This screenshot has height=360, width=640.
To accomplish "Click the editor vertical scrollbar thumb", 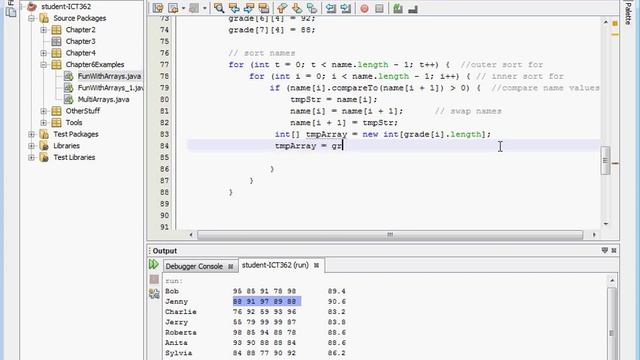I will tap(606, 160).
